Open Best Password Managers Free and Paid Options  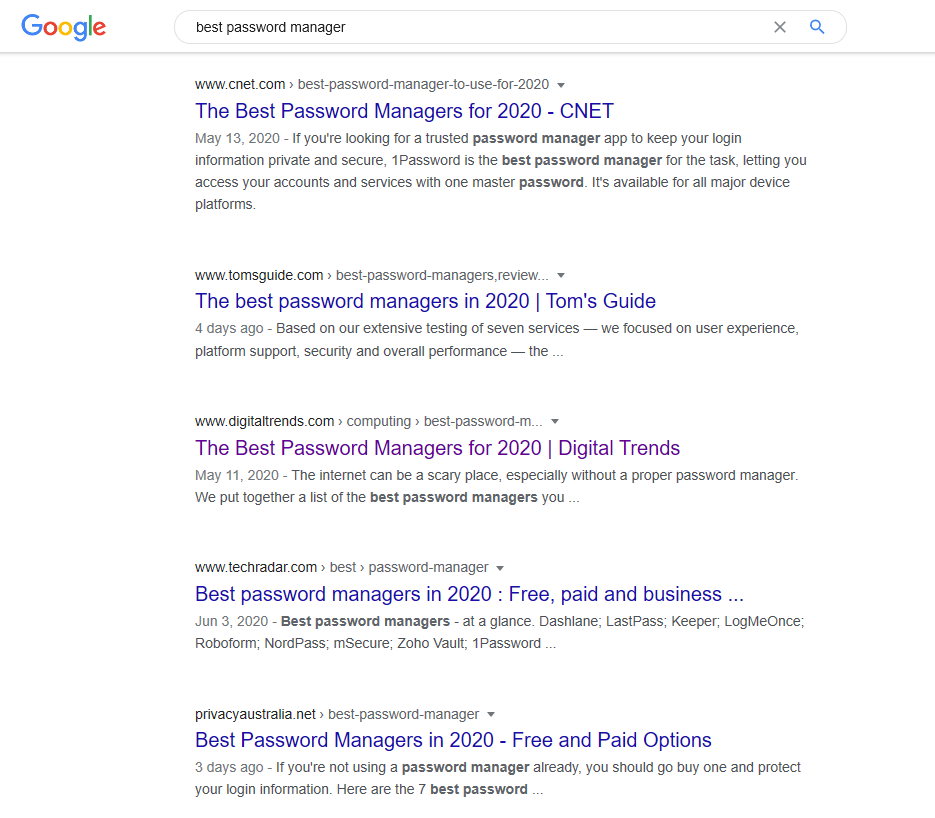[x=453, y=740]
